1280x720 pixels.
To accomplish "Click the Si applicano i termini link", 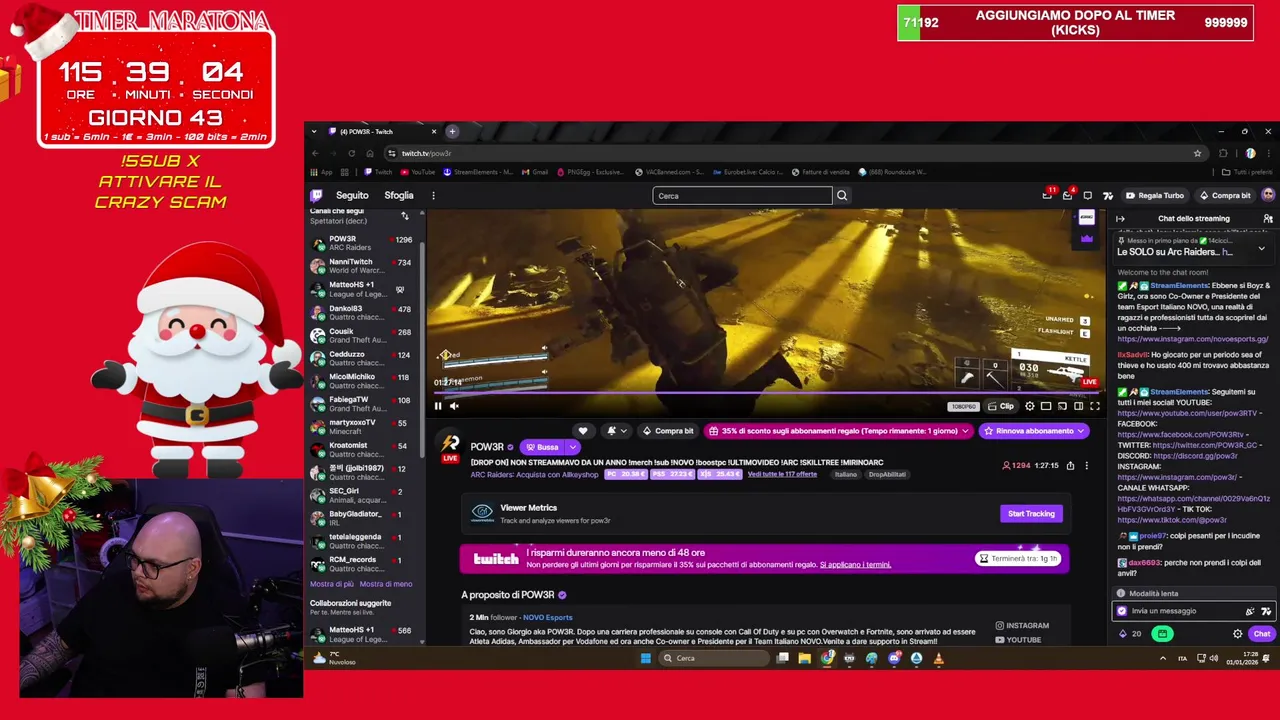I will tap(855, 565).
